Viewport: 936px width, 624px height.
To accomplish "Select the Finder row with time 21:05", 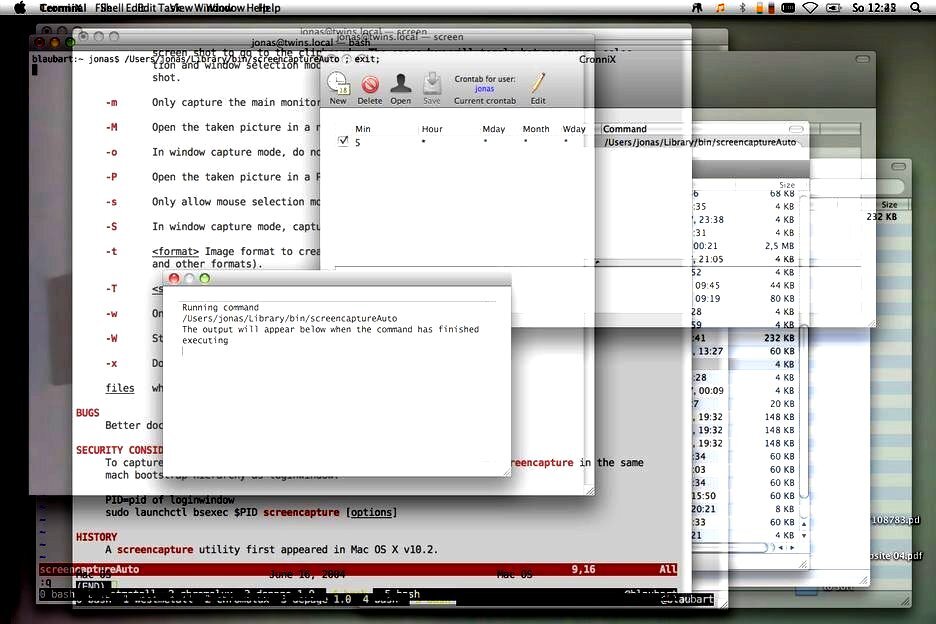I will click(x=746, y=259).
